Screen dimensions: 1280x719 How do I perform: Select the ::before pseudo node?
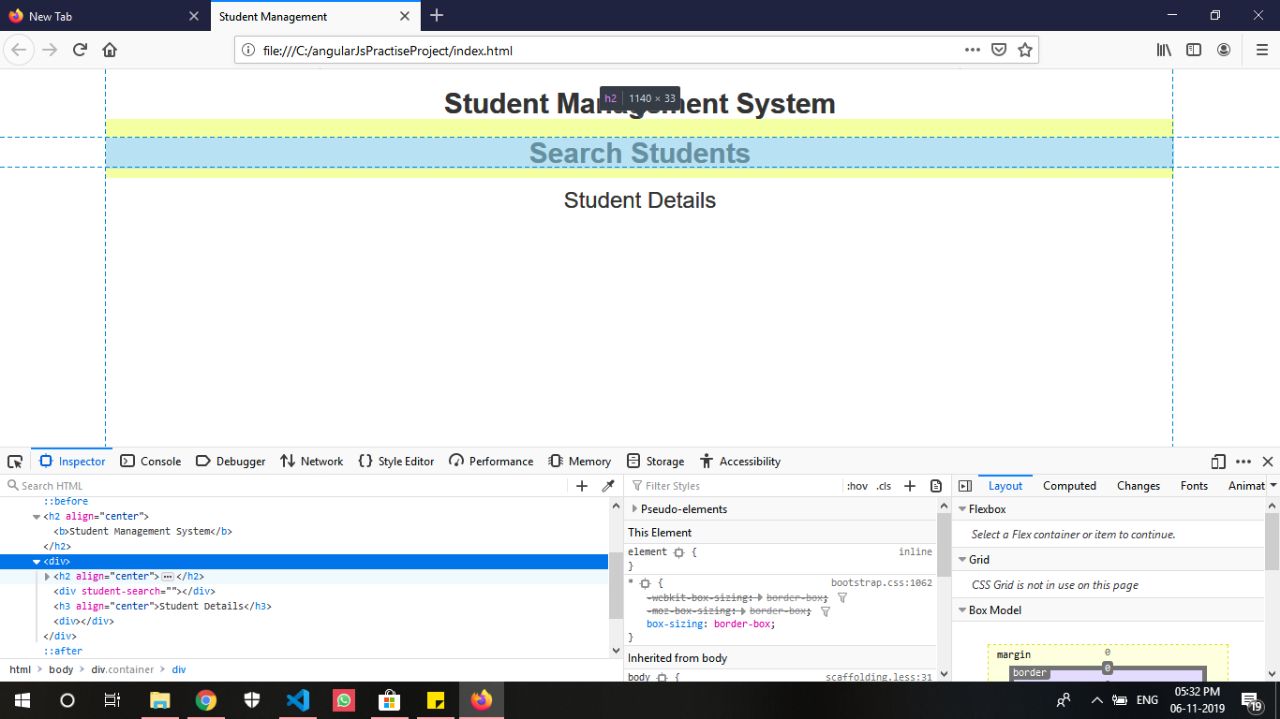65,501
